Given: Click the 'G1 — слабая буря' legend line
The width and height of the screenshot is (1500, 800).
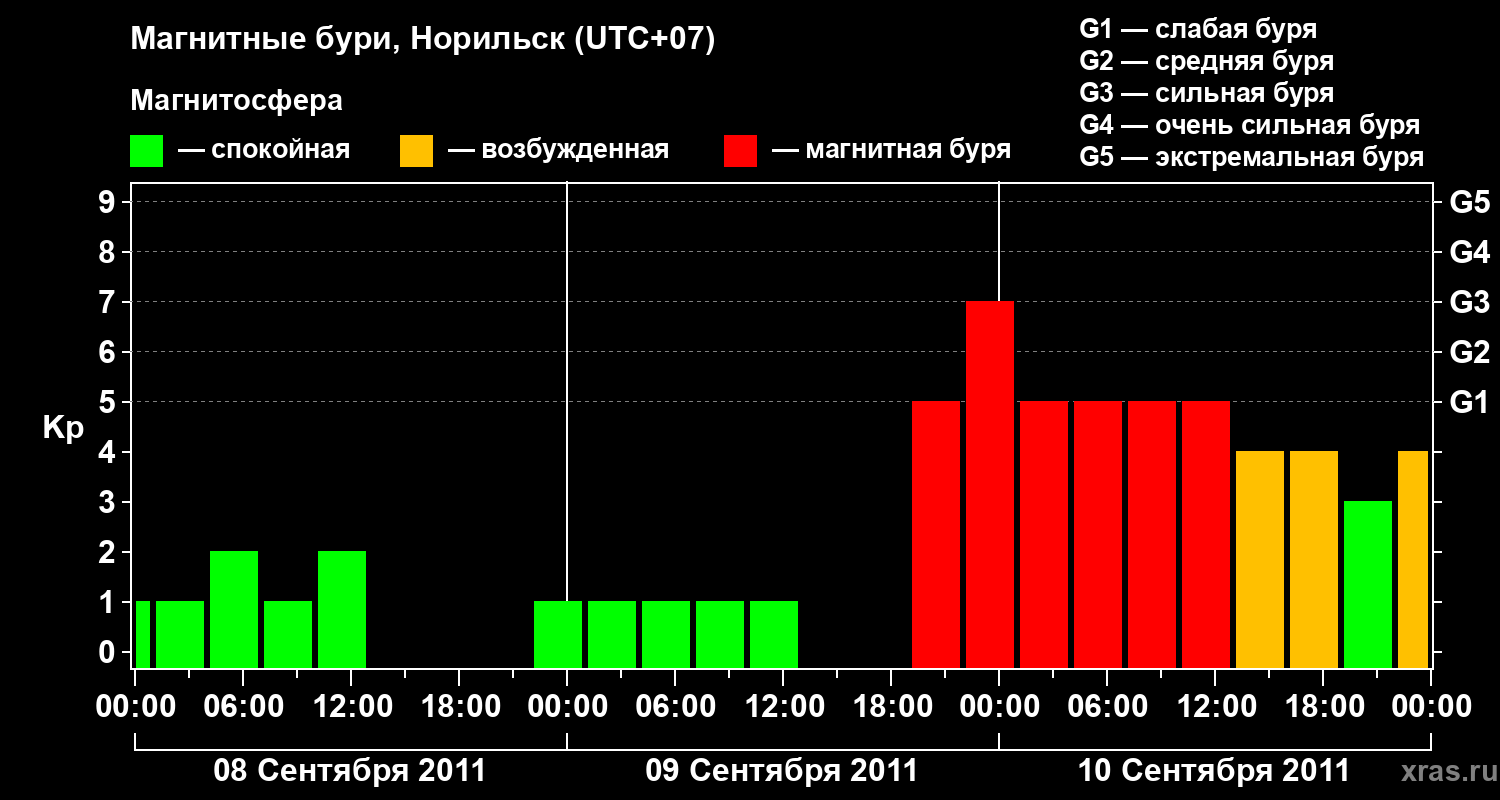Looking at the screenshot, I should coord(1198,29).
